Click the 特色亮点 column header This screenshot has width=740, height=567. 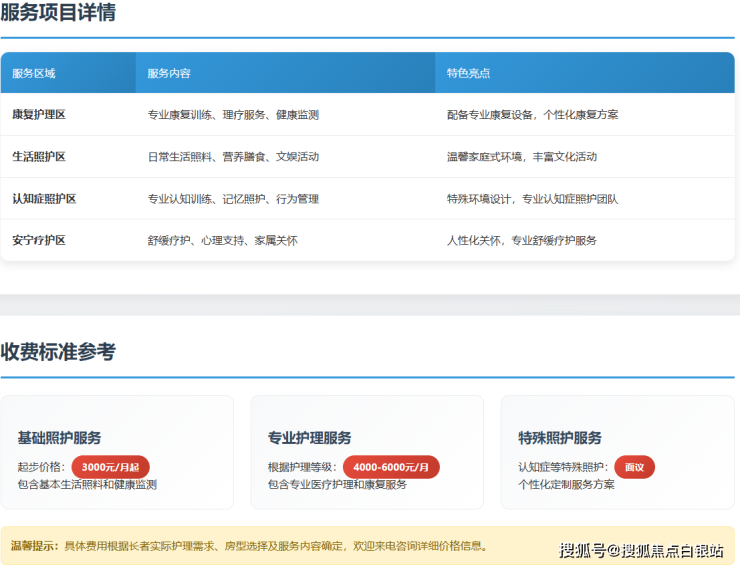(468, 73)
